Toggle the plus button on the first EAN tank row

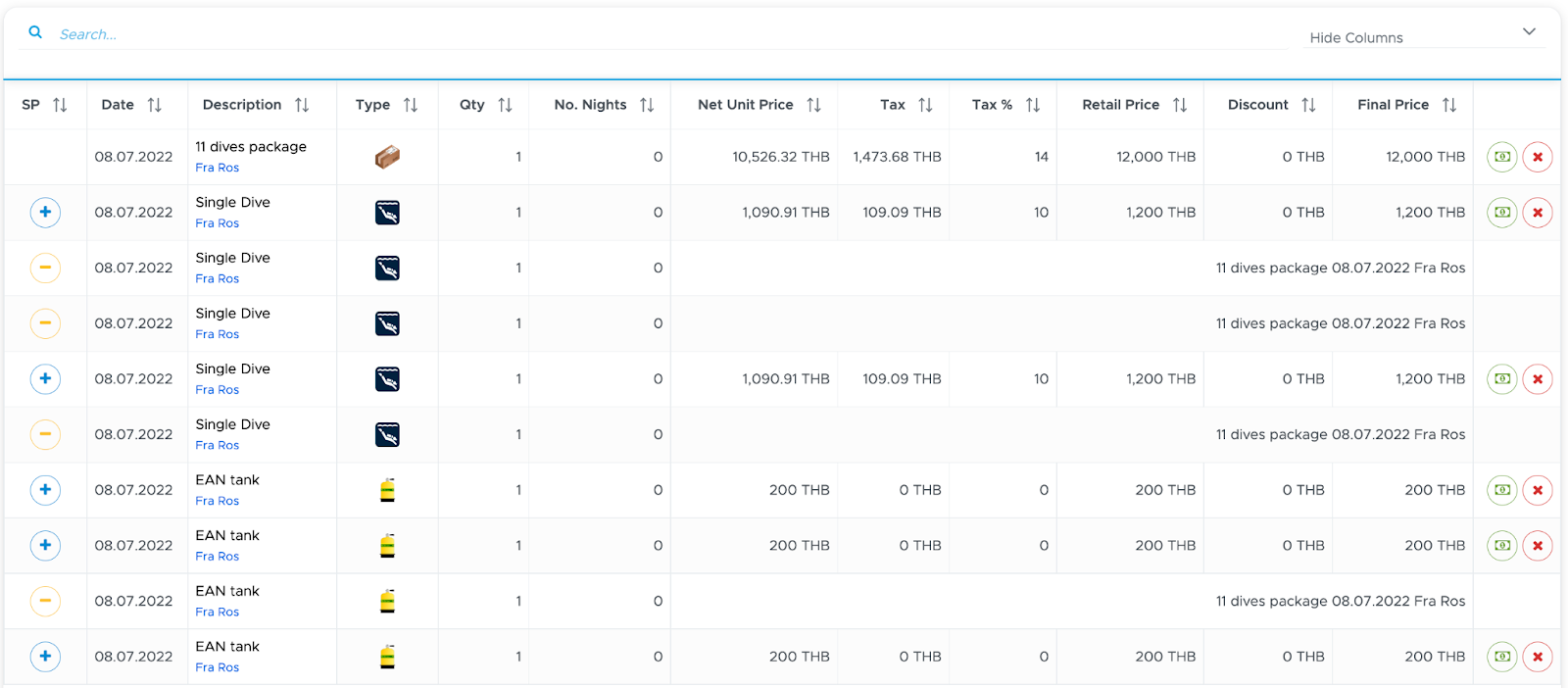pos(45,490)
